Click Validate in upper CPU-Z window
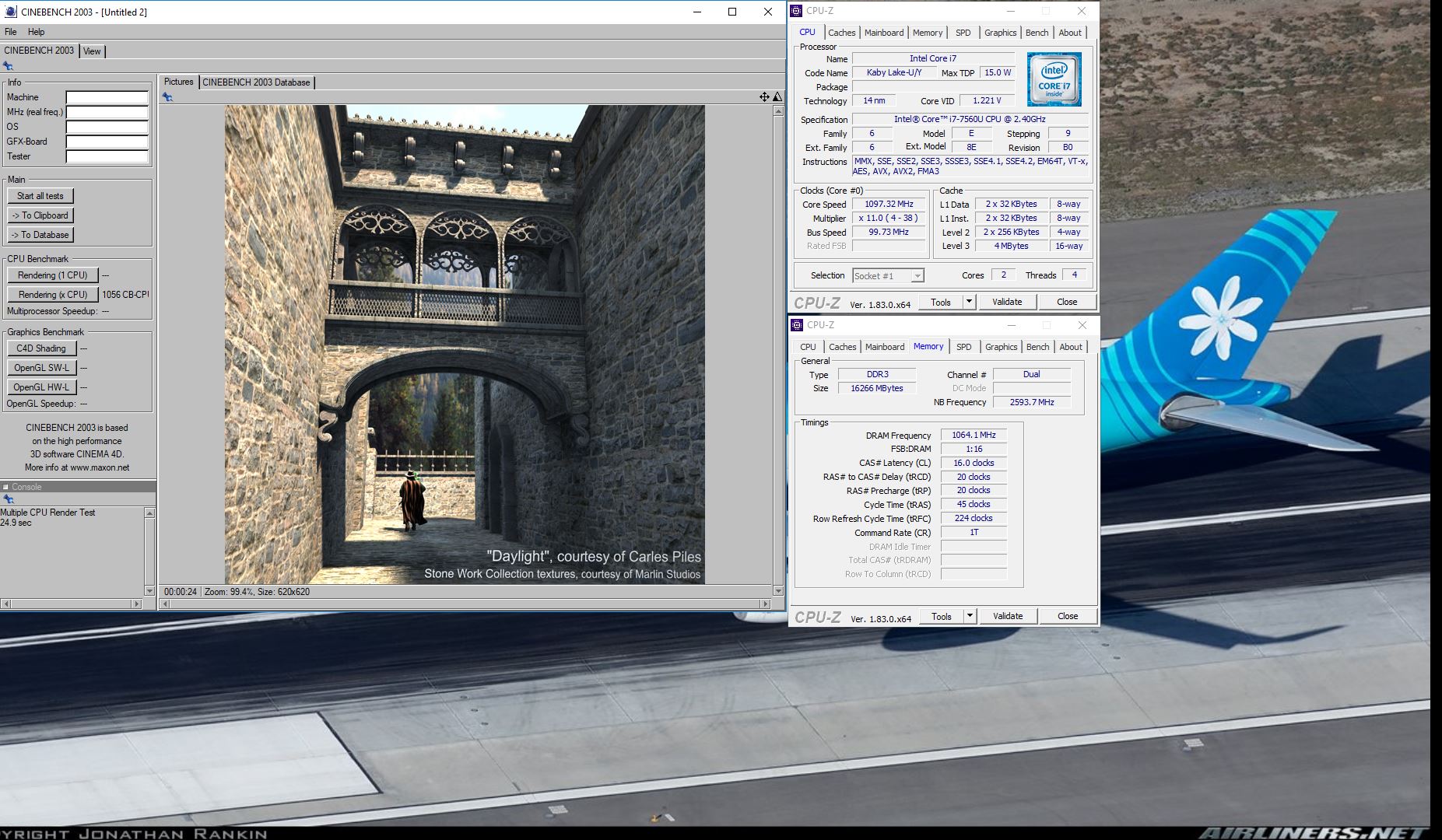The image size is (1442, 840). [1007, 302]
